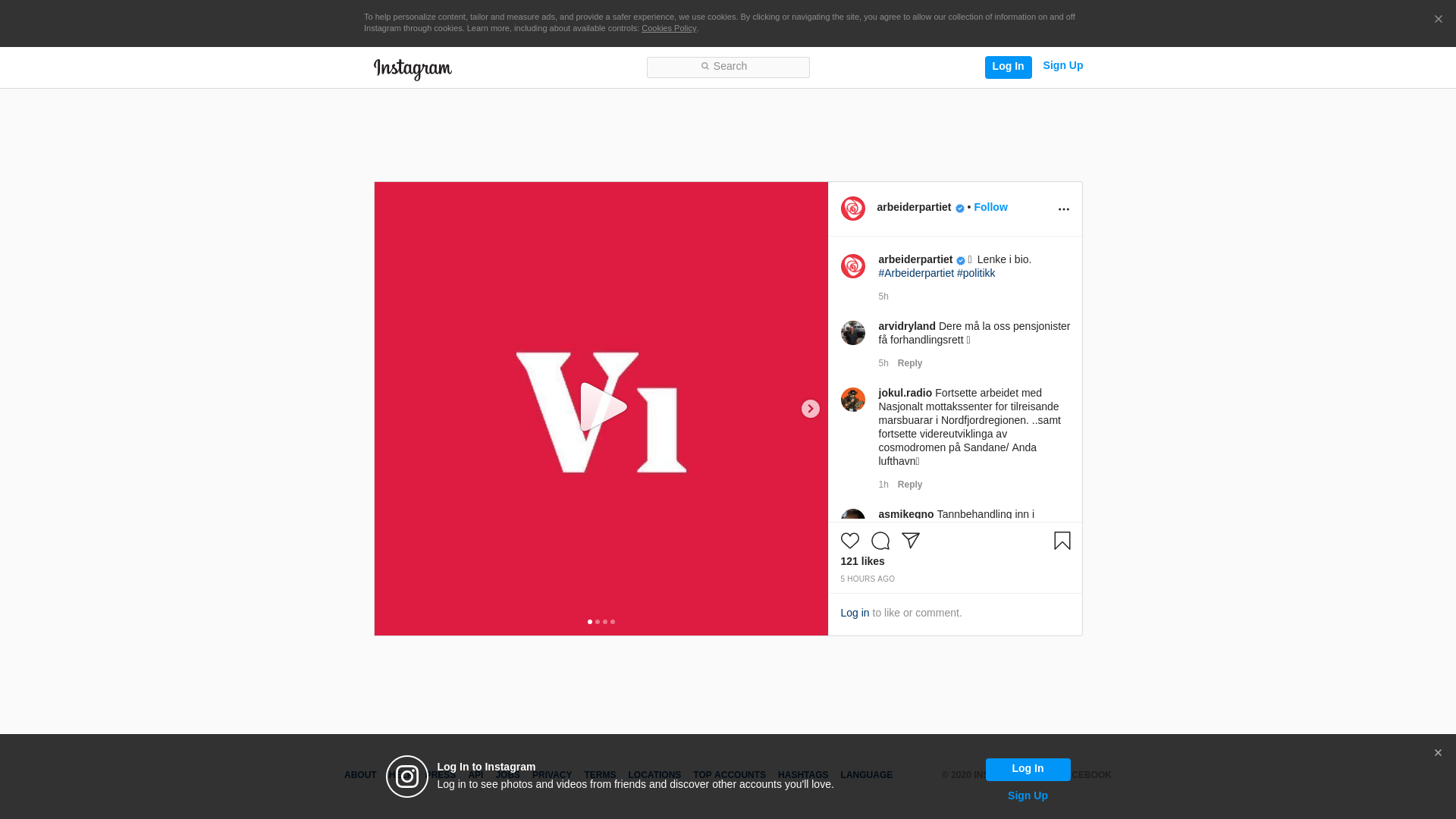Open TOP ACCOUNTS in the footer

pyautogui.click(x=729, y=775)
